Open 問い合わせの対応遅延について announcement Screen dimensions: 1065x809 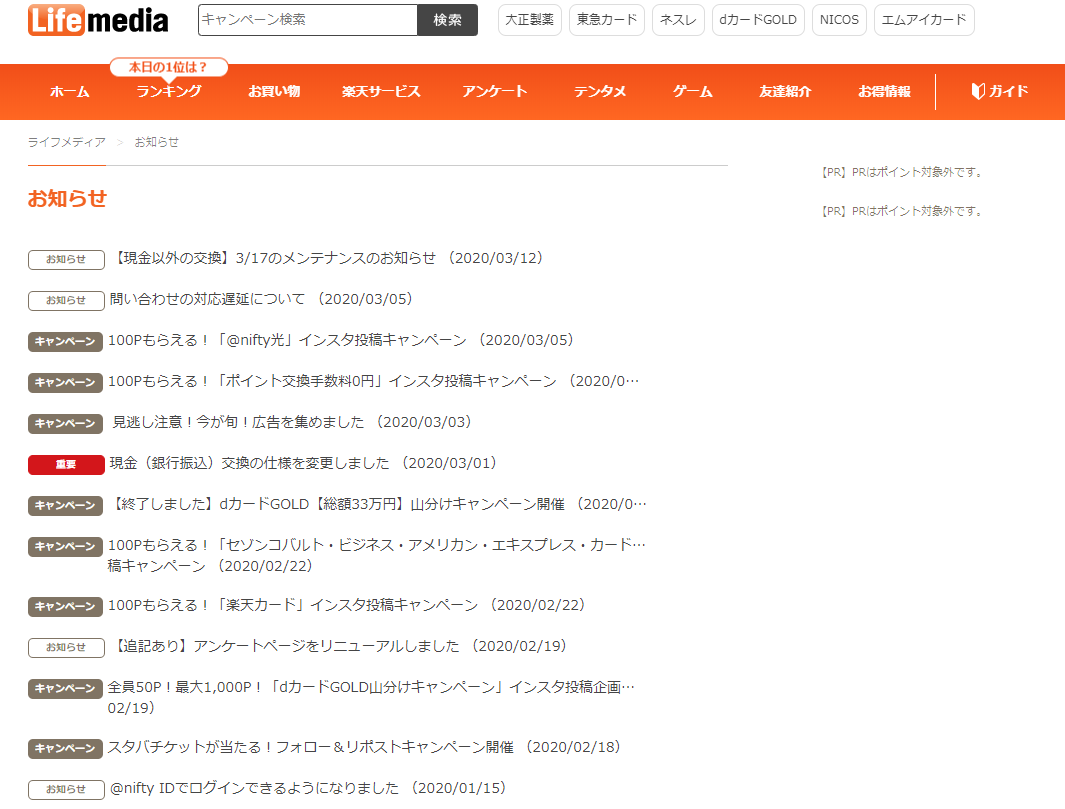click(260, 299)
